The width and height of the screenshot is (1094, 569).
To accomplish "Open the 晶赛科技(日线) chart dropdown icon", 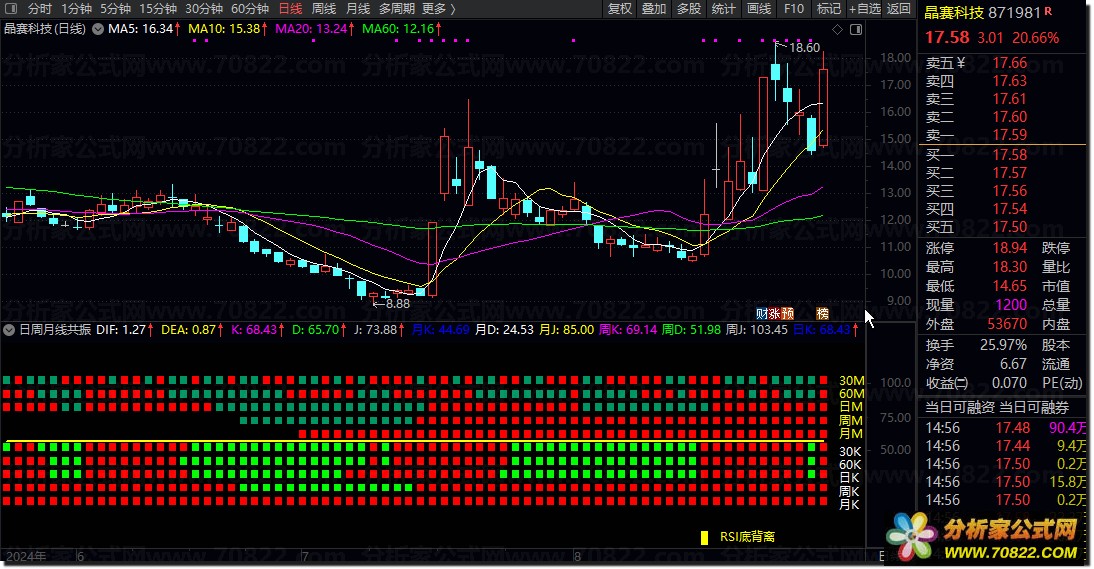I will (98, 29).
